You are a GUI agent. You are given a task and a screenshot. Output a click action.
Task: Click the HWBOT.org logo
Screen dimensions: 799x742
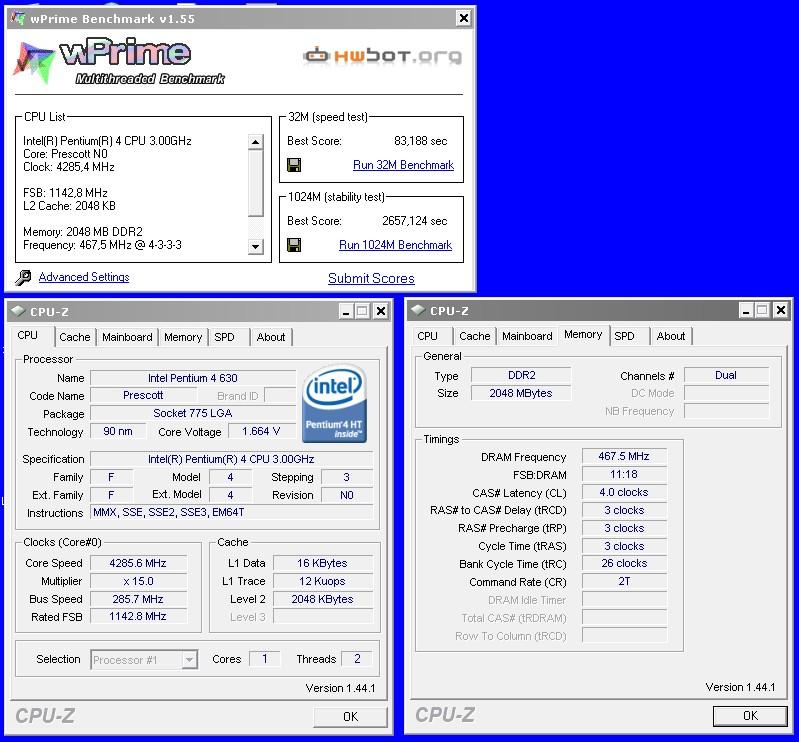point(382,56)
